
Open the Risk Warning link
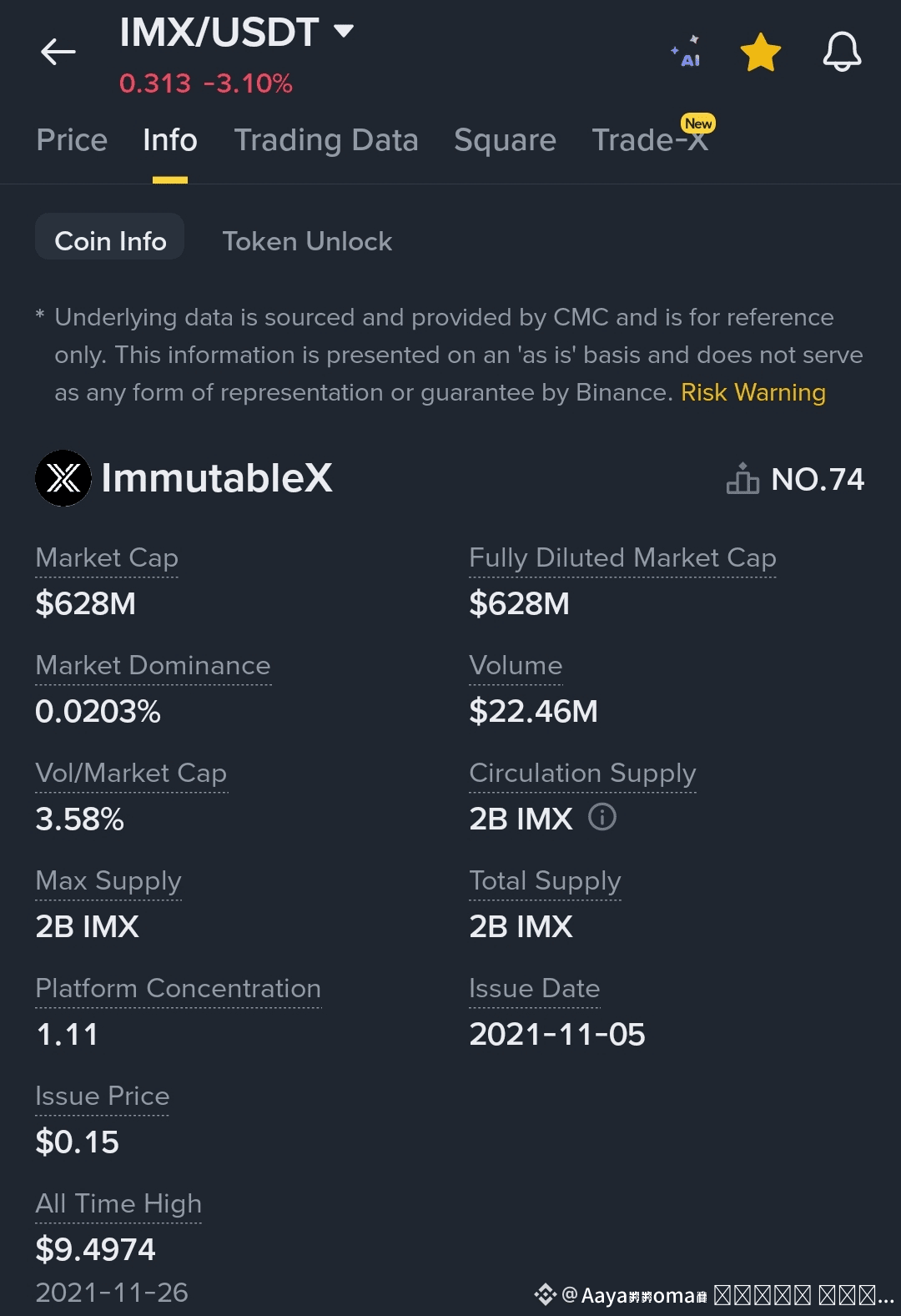point(753,392)
